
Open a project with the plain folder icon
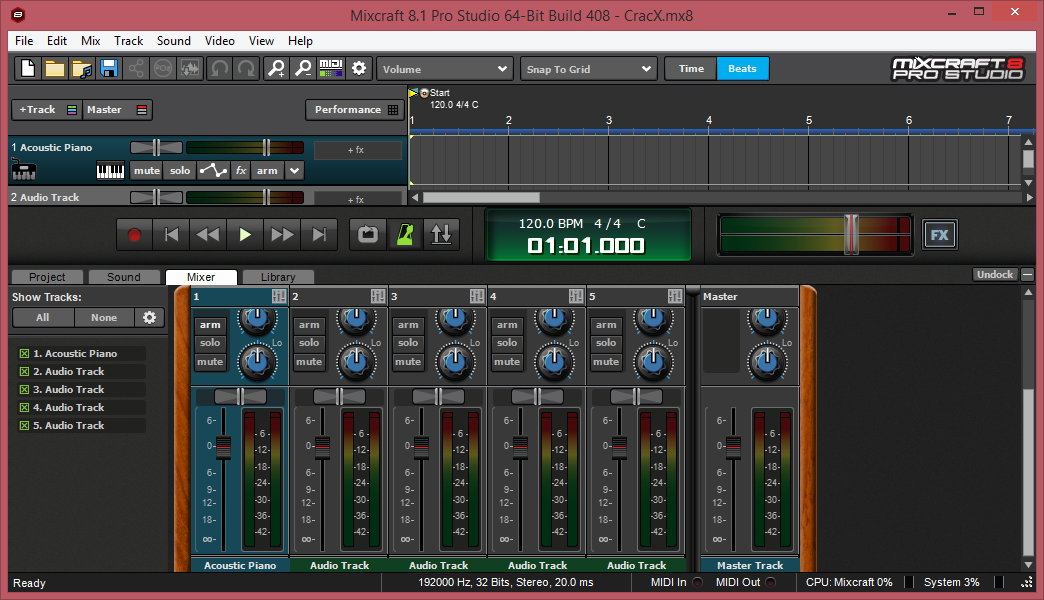coord(55,69)
